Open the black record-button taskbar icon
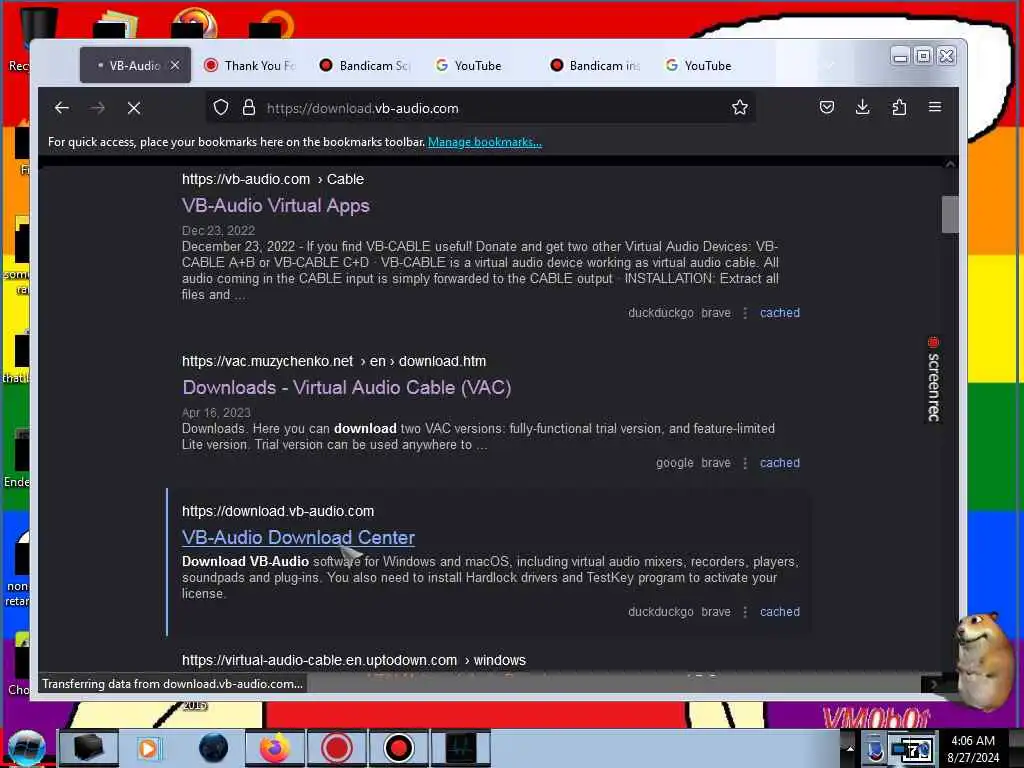The width and height of the screenshot is (1024, 768). click(x=398, y=748)
